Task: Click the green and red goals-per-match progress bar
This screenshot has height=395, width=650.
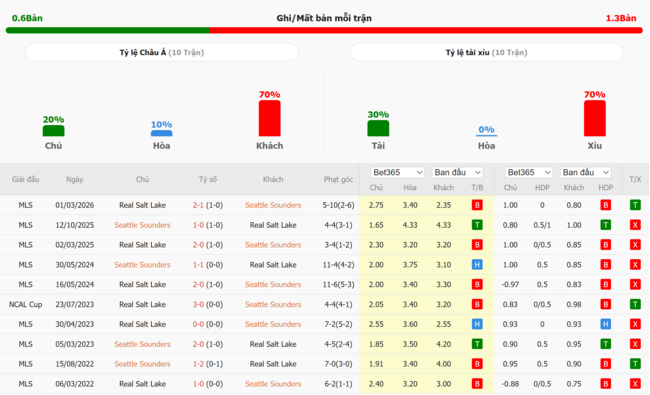Action: point(324,31)
